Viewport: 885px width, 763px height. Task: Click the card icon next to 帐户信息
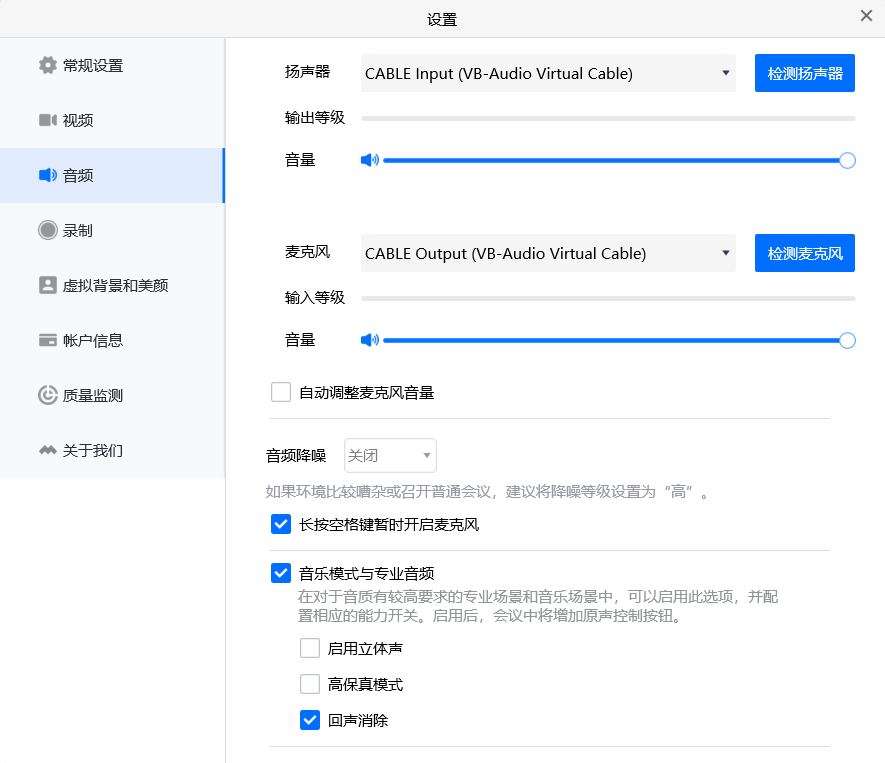47,341
